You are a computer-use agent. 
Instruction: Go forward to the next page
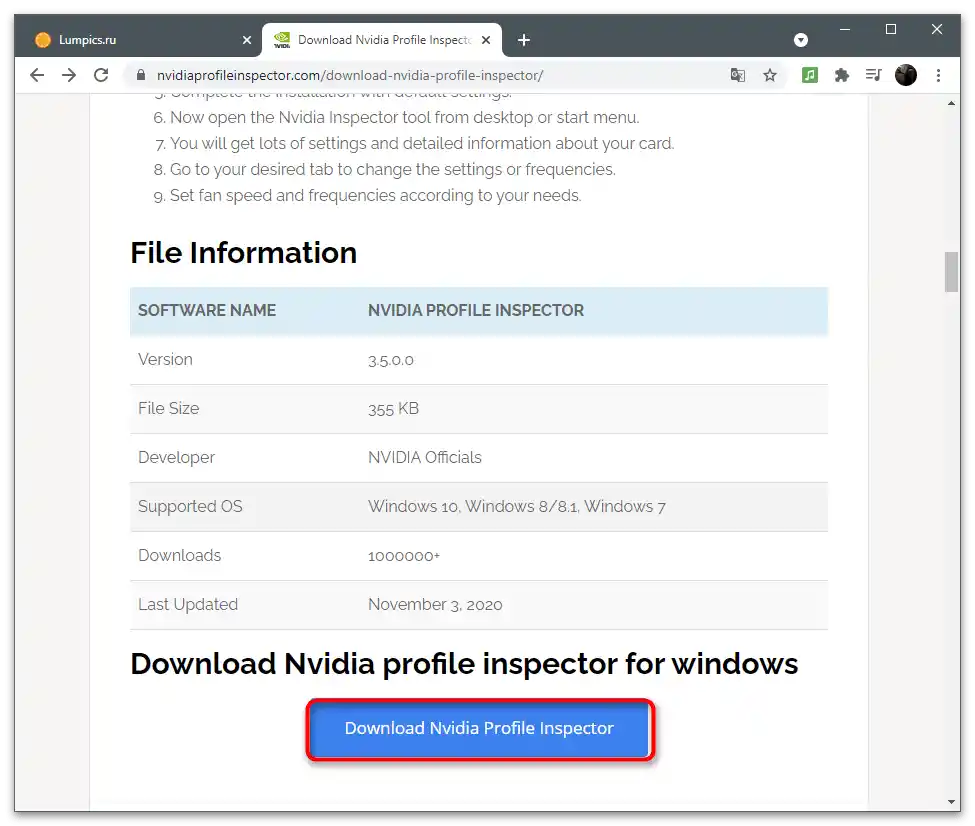[x=69, y=75]
